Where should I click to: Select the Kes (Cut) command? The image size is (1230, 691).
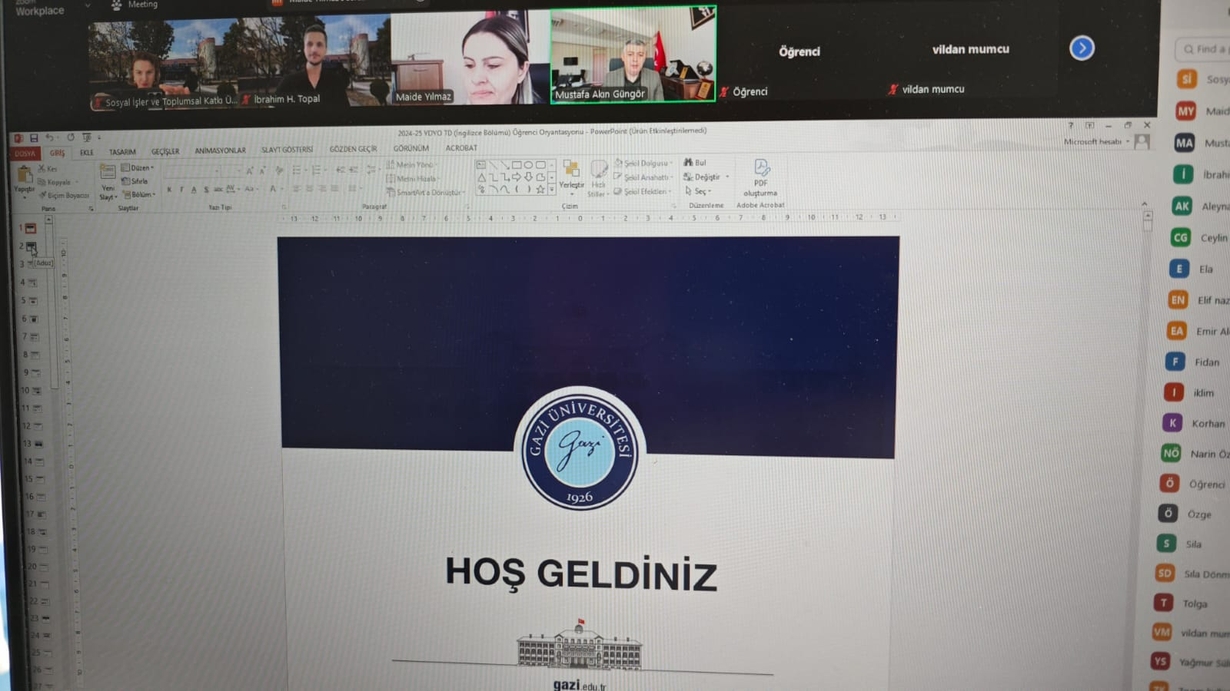pos(47,169)
